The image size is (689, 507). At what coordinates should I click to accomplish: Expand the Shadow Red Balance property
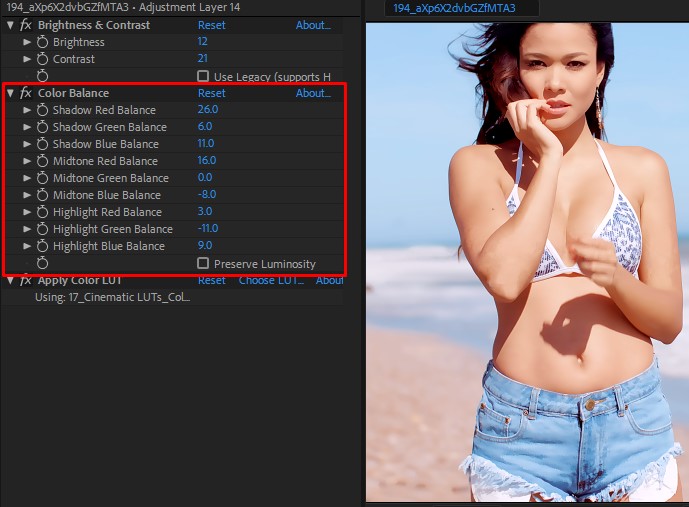coord(27,110)
